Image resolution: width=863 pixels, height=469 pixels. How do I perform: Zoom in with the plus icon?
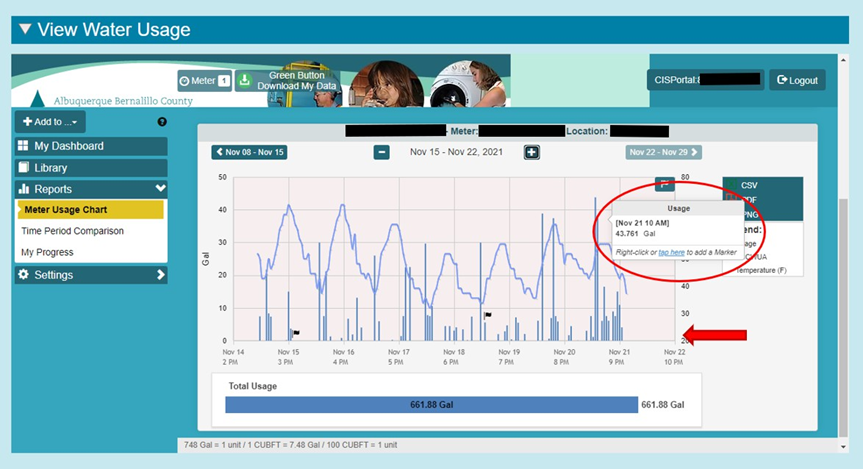click(532, 152)
